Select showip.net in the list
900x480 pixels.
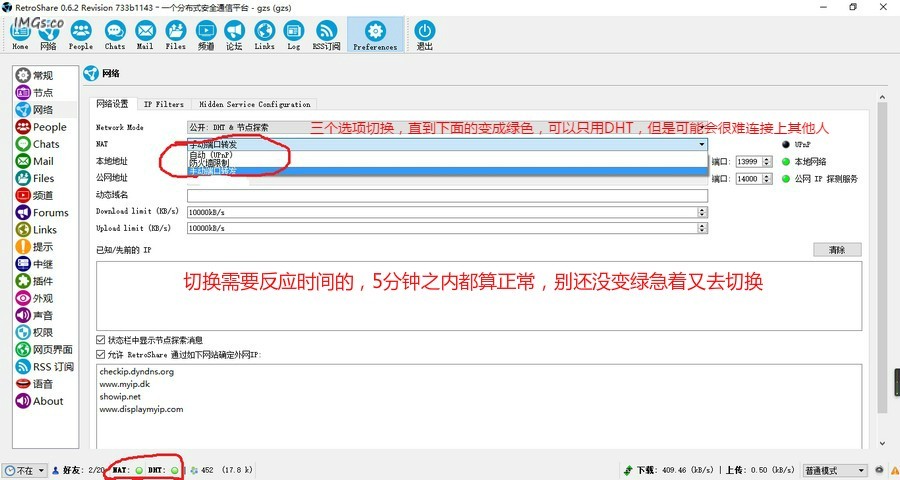point(120,397)
